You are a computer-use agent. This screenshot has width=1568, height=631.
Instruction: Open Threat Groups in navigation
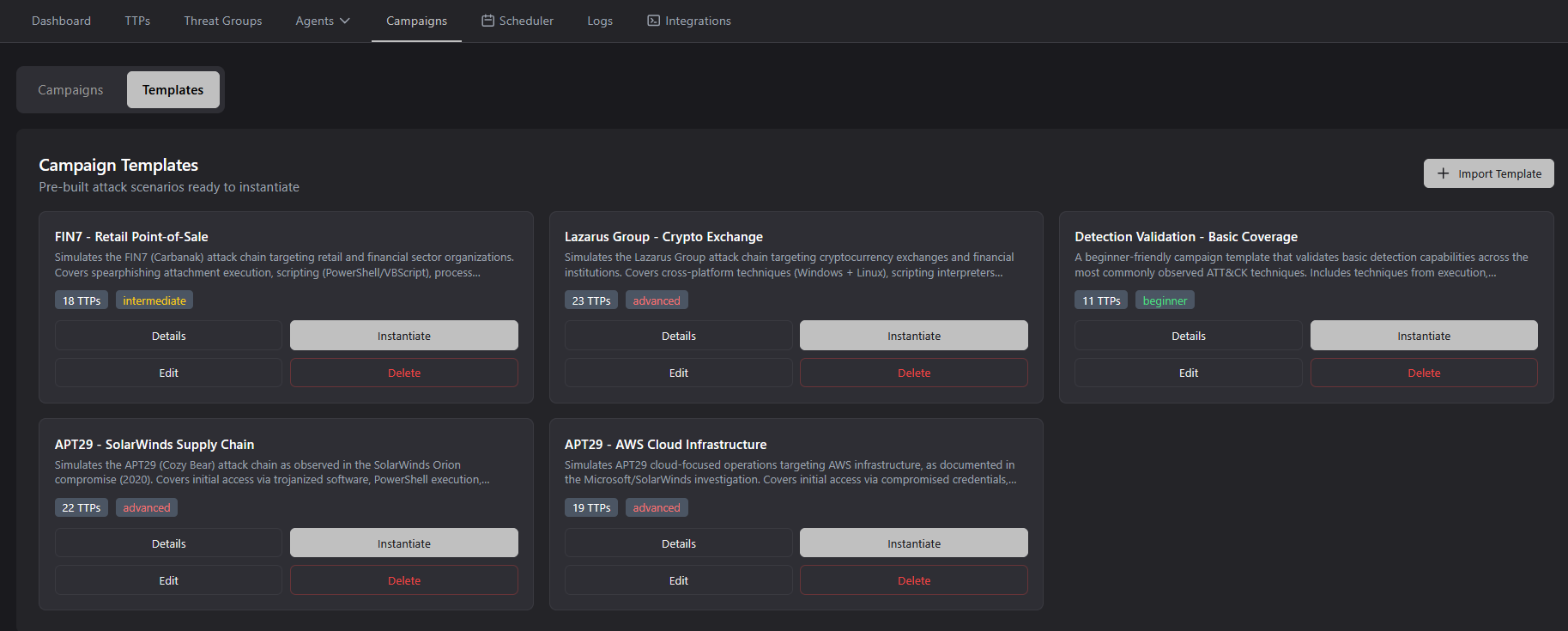[x=223, y=21]
